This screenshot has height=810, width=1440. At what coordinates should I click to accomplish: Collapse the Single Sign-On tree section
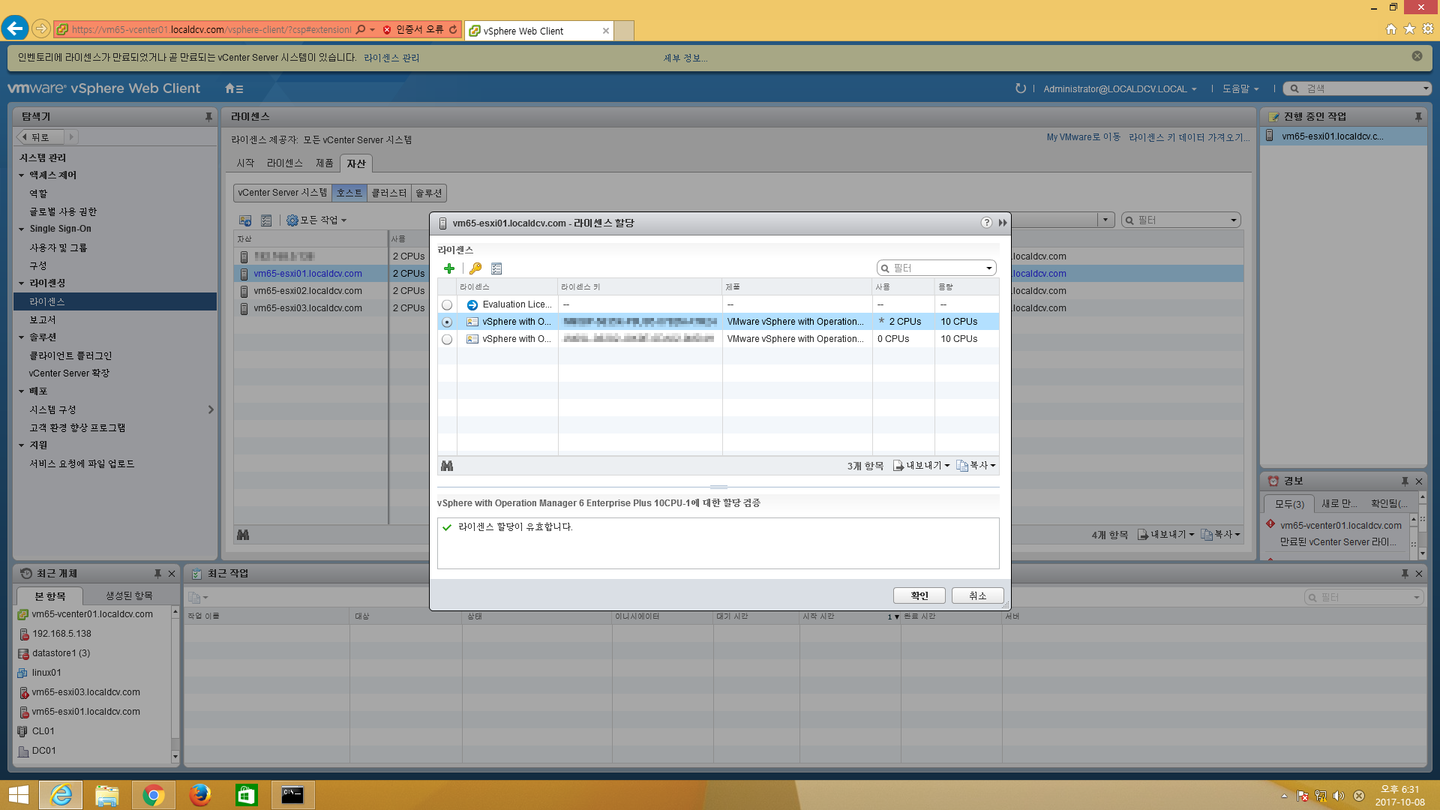(x=22, y=230)
